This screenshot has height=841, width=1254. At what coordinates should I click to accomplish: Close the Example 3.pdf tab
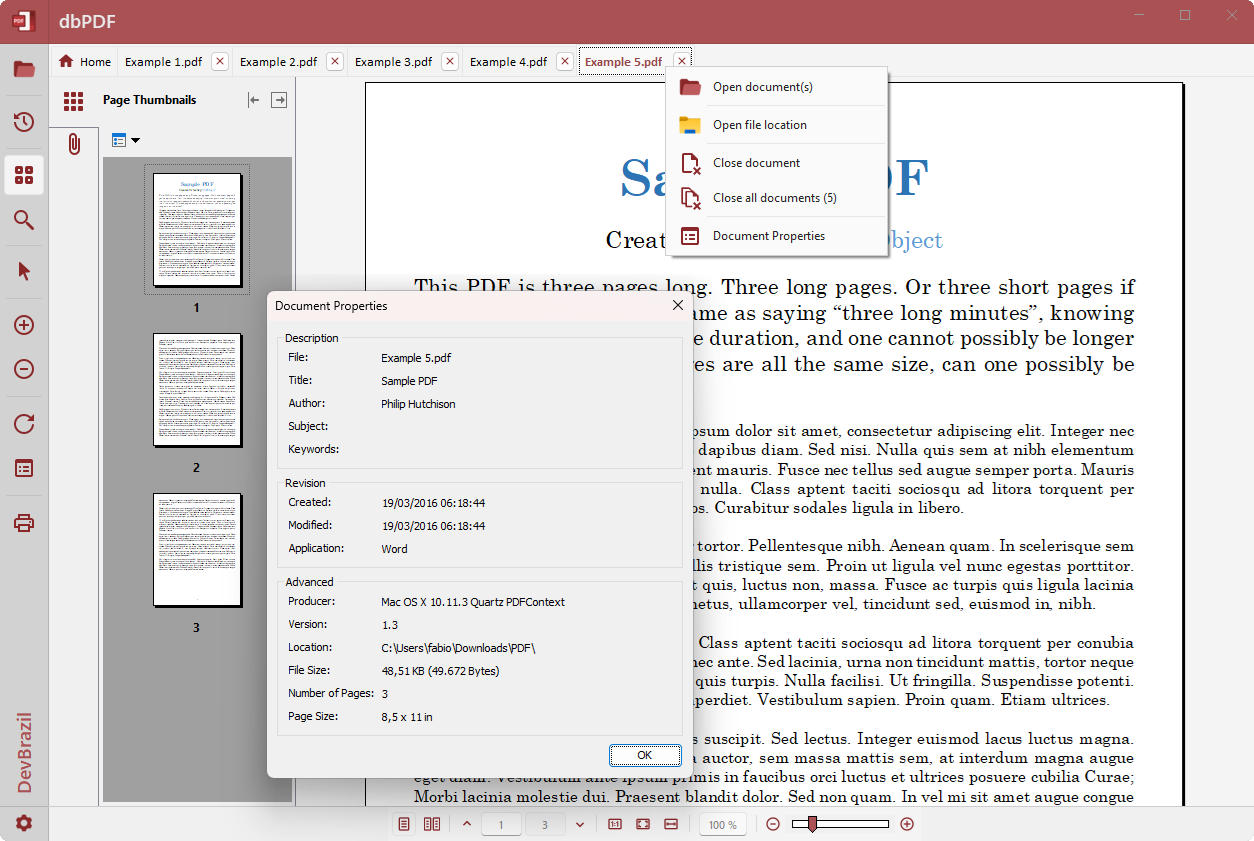coord(450,61)
